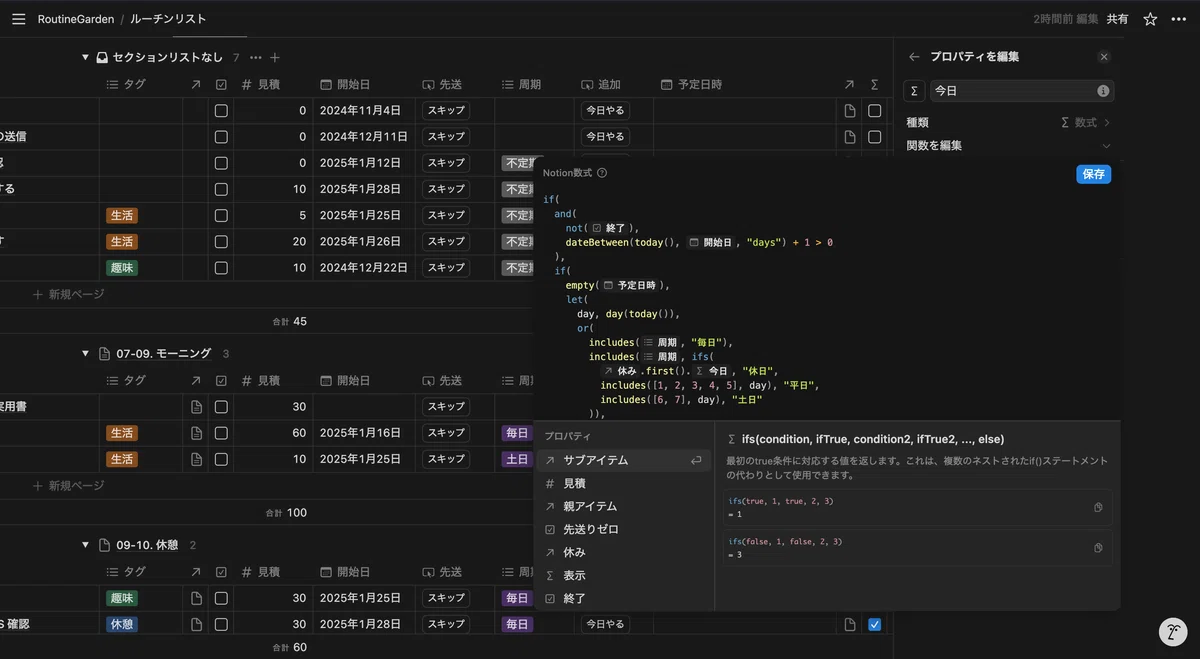Select 親アイテム property suggestion
This screenshot has width=1200, height=659.
click(623, 506)
